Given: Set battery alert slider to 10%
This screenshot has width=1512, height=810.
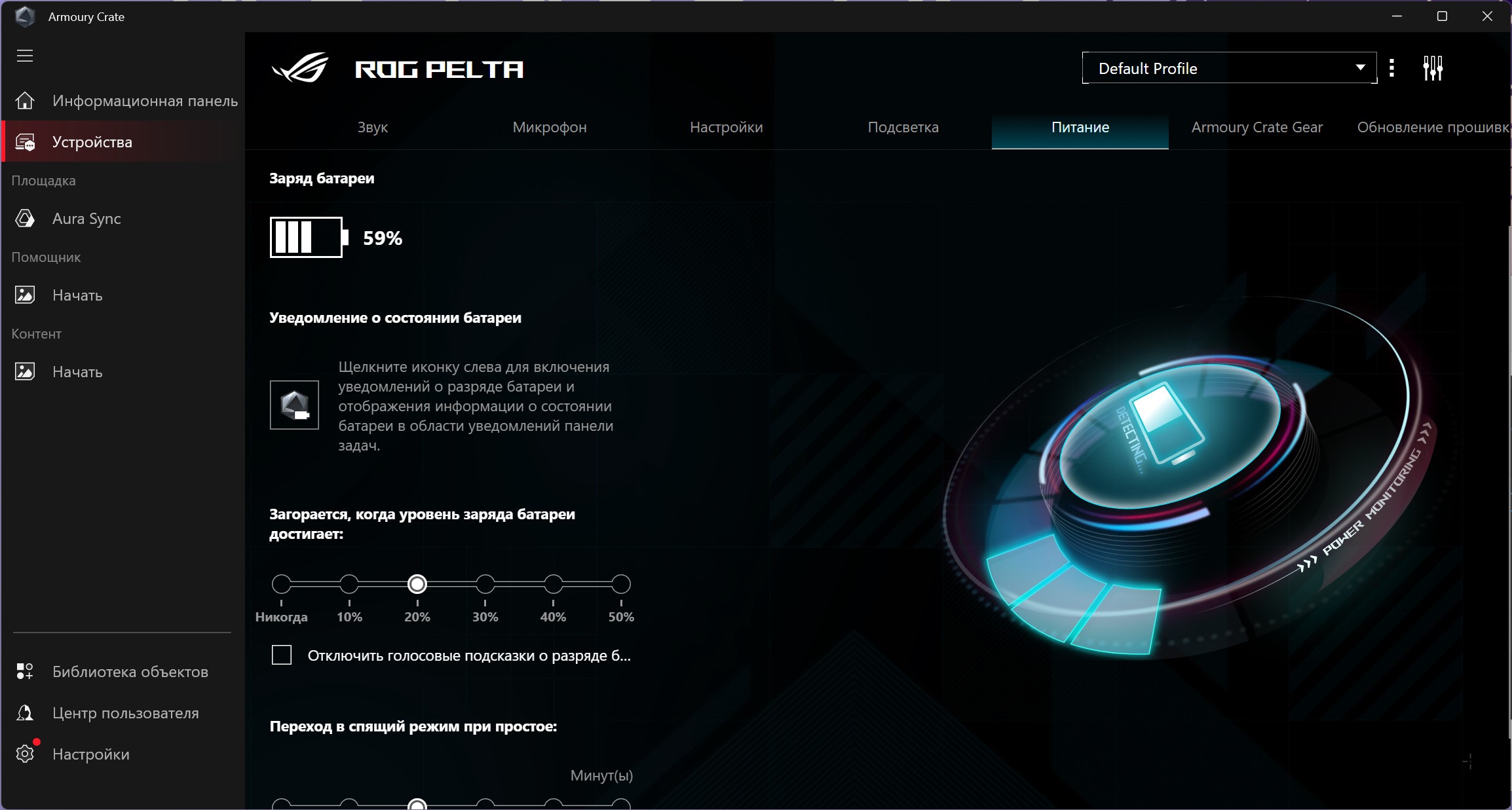Looking at the screenshot, I should 349,583.
